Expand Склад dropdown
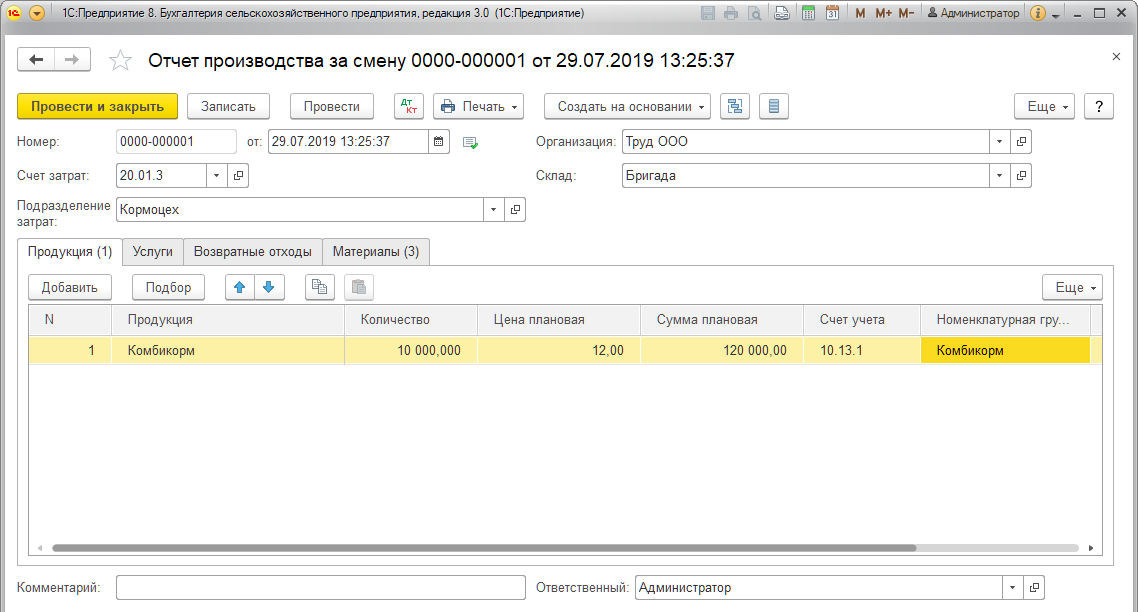This screenshot has height=612, width=1138. pos(999,176)
